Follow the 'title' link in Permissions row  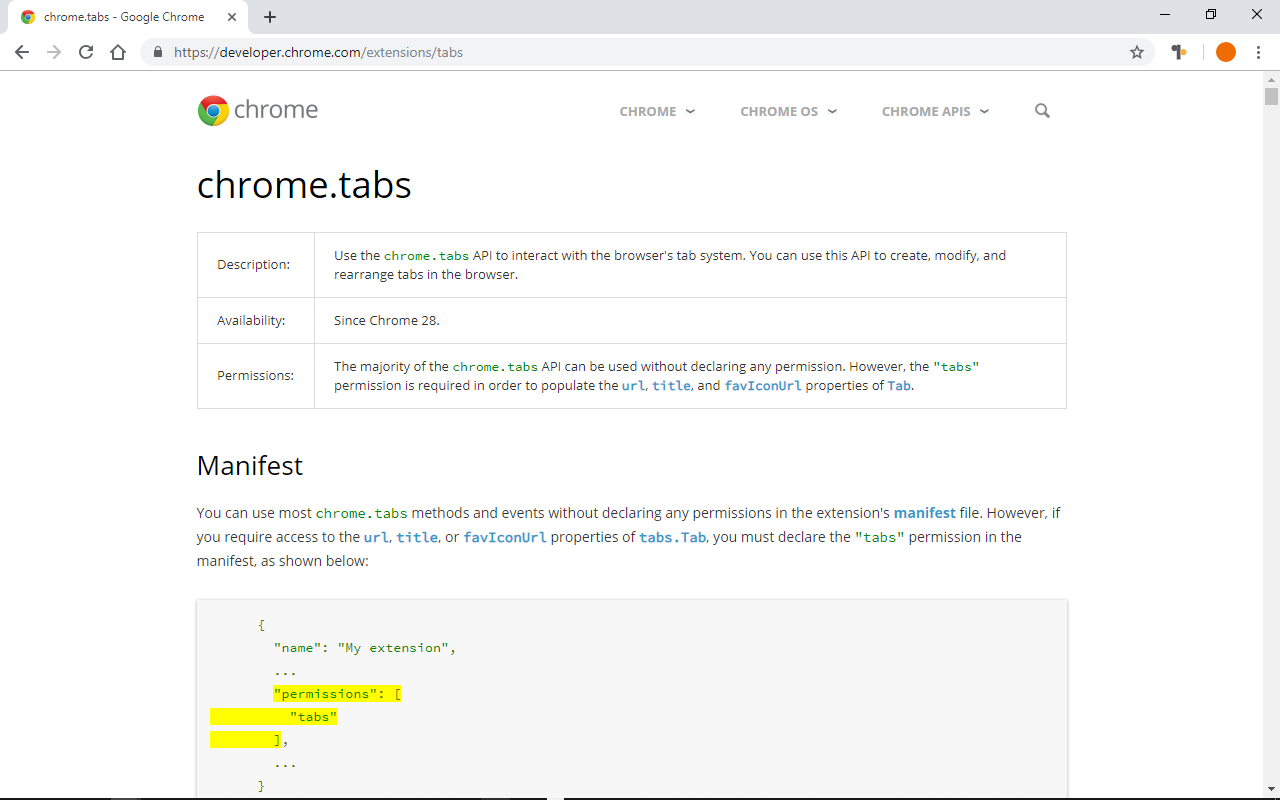pyautogui.click(x=671, y=386)
